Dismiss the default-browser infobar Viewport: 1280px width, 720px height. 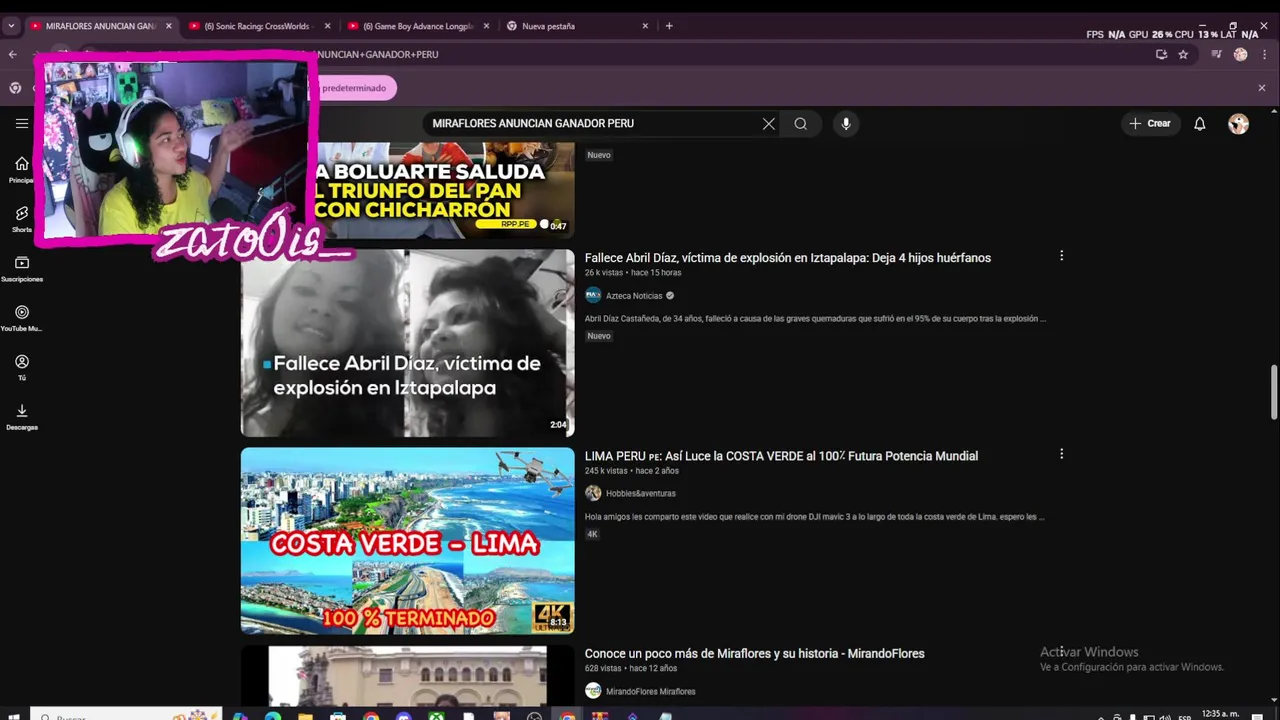pos(1261,88)
